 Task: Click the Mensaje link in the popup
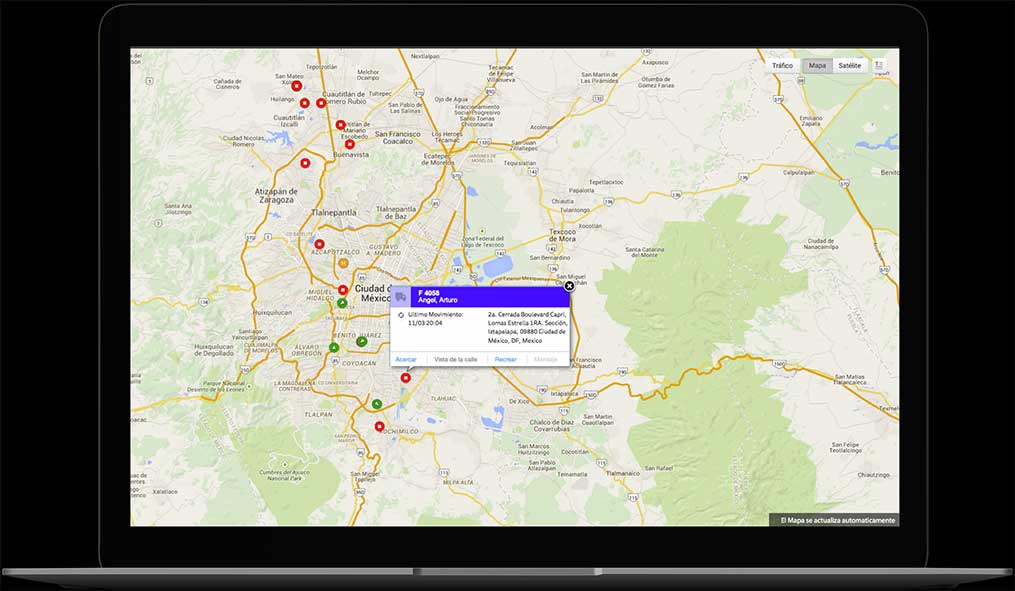coord(546,359)
